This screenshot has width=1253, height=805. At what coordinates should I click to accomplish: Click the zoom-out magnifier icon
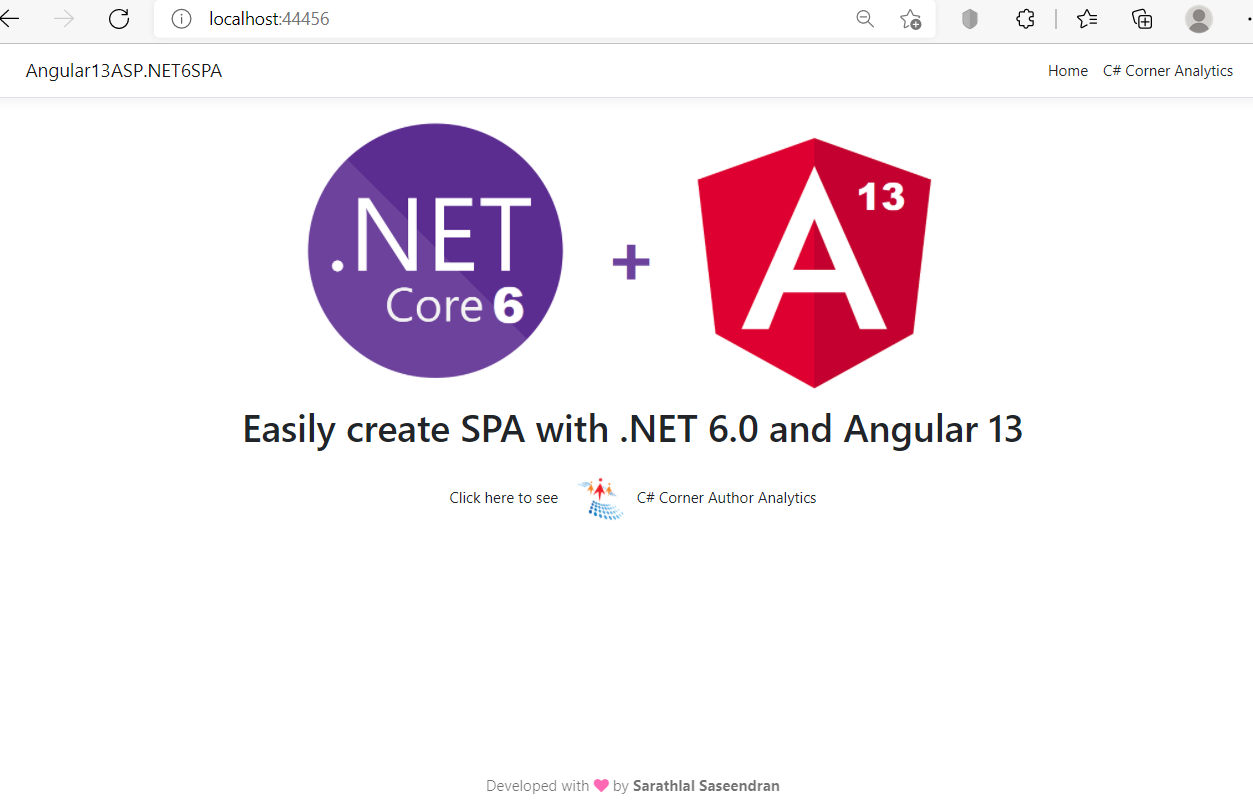[864, 19]
